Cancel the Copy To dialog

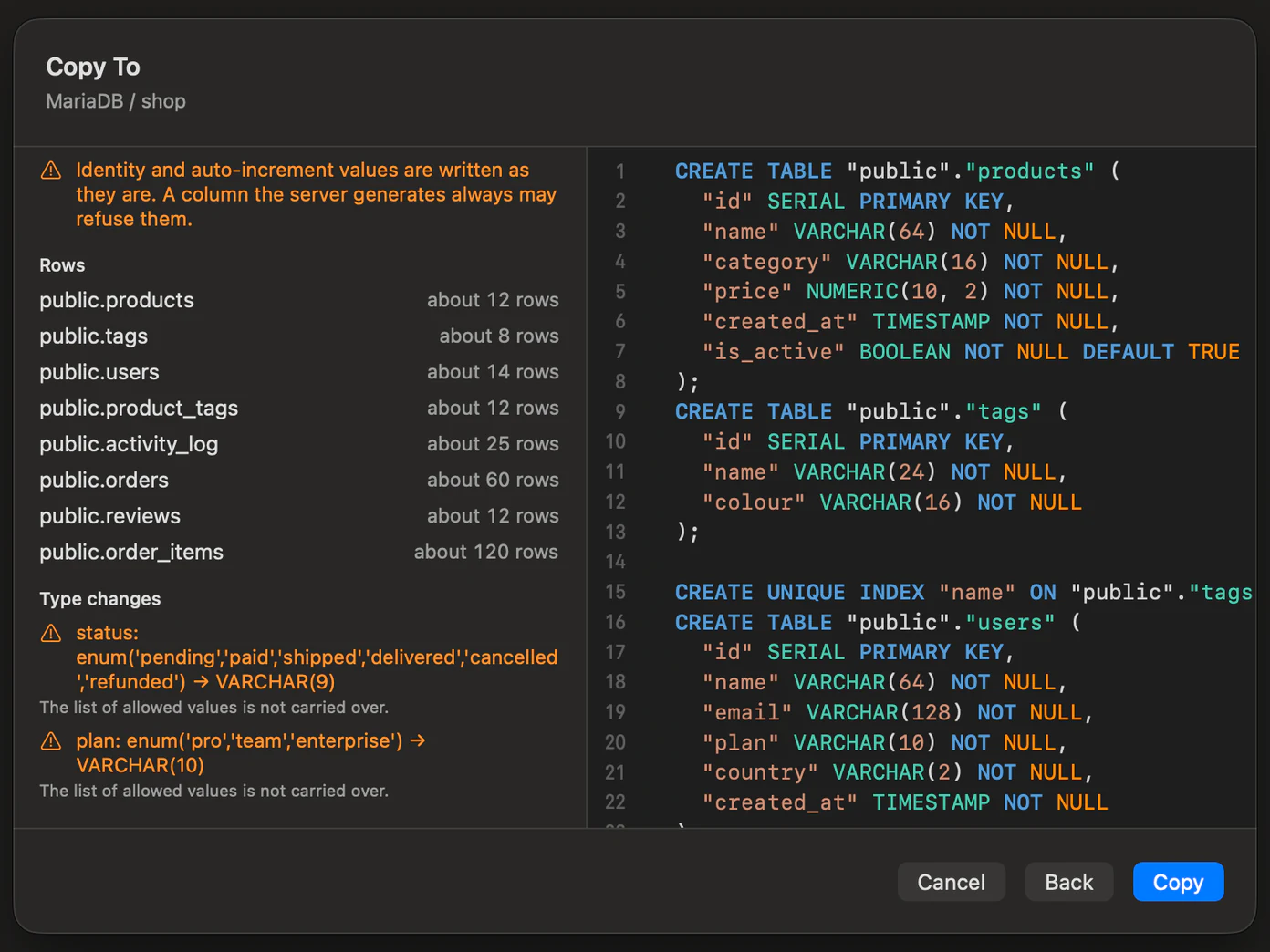tap(951, 882)
